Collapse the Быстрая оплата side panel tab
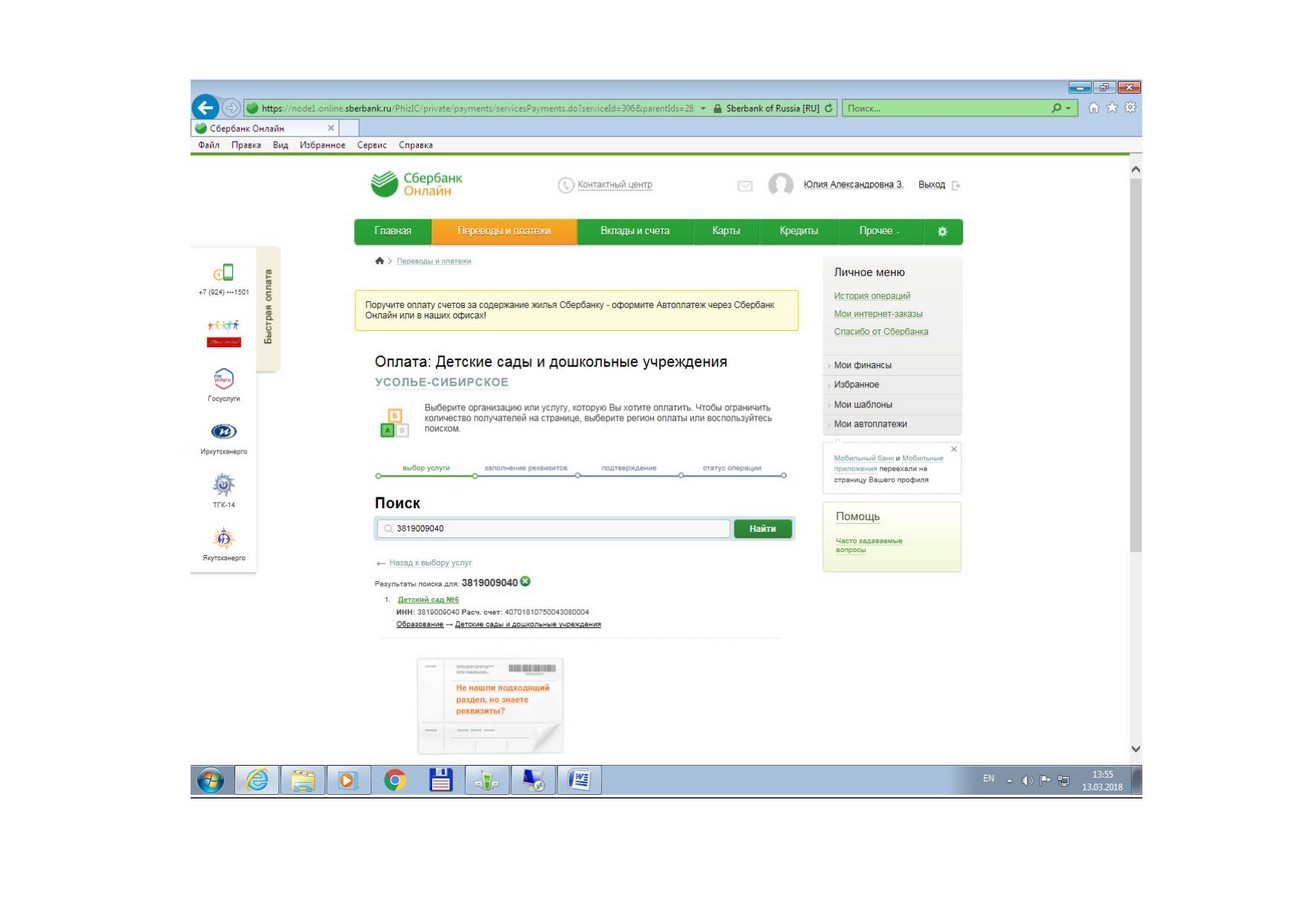Screen dimensions: 1300x920 (268, 308)
